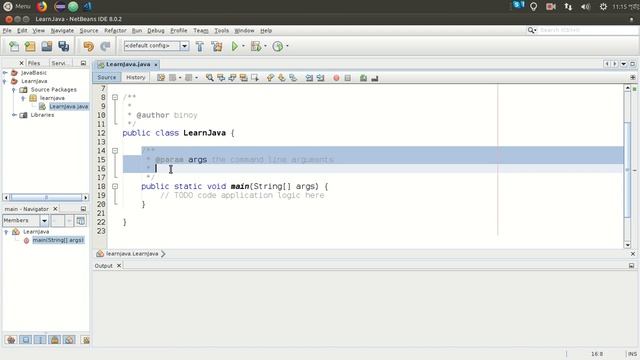Toggle Bookmark icon in editor toolbar
The height and width of the screenshot is (360, 640).
(x=293, y=78)
